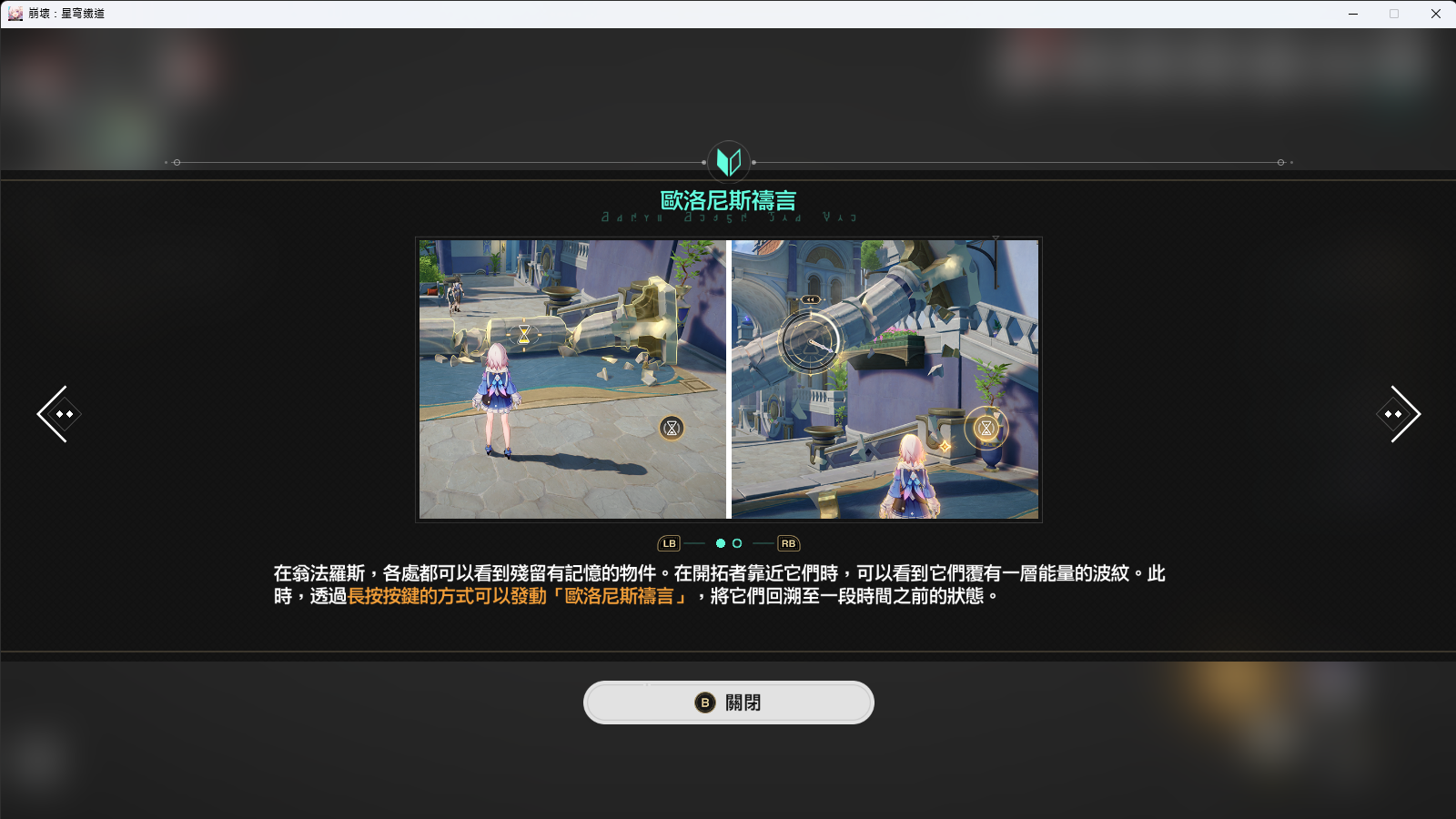The height and width of the screenshot is (819, 1456).
Task: Click the teal emblem above the title
Action: 729,162
